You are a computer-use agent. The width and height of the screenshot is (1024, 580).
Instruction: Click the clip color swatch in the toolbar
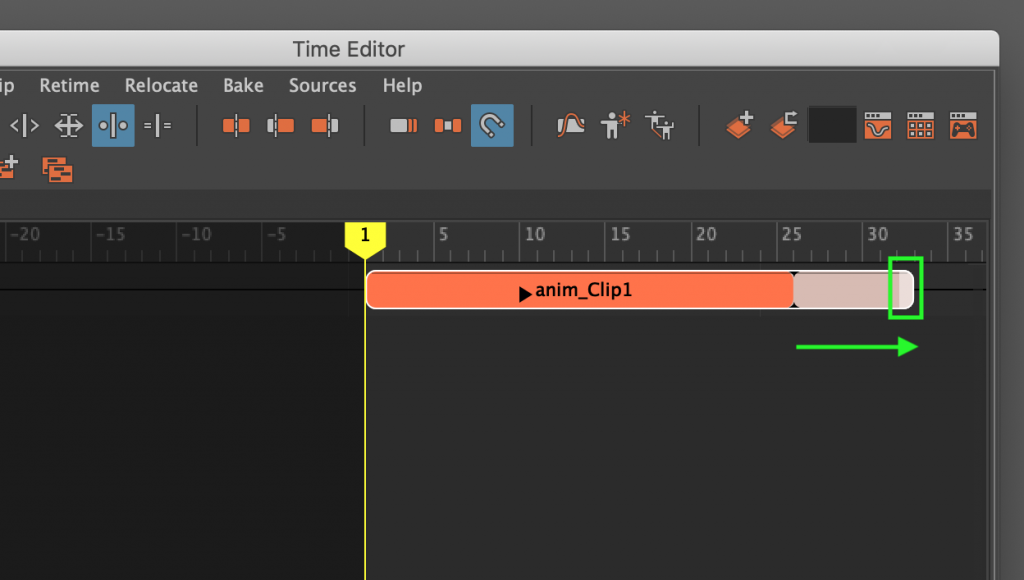[832, 125]
